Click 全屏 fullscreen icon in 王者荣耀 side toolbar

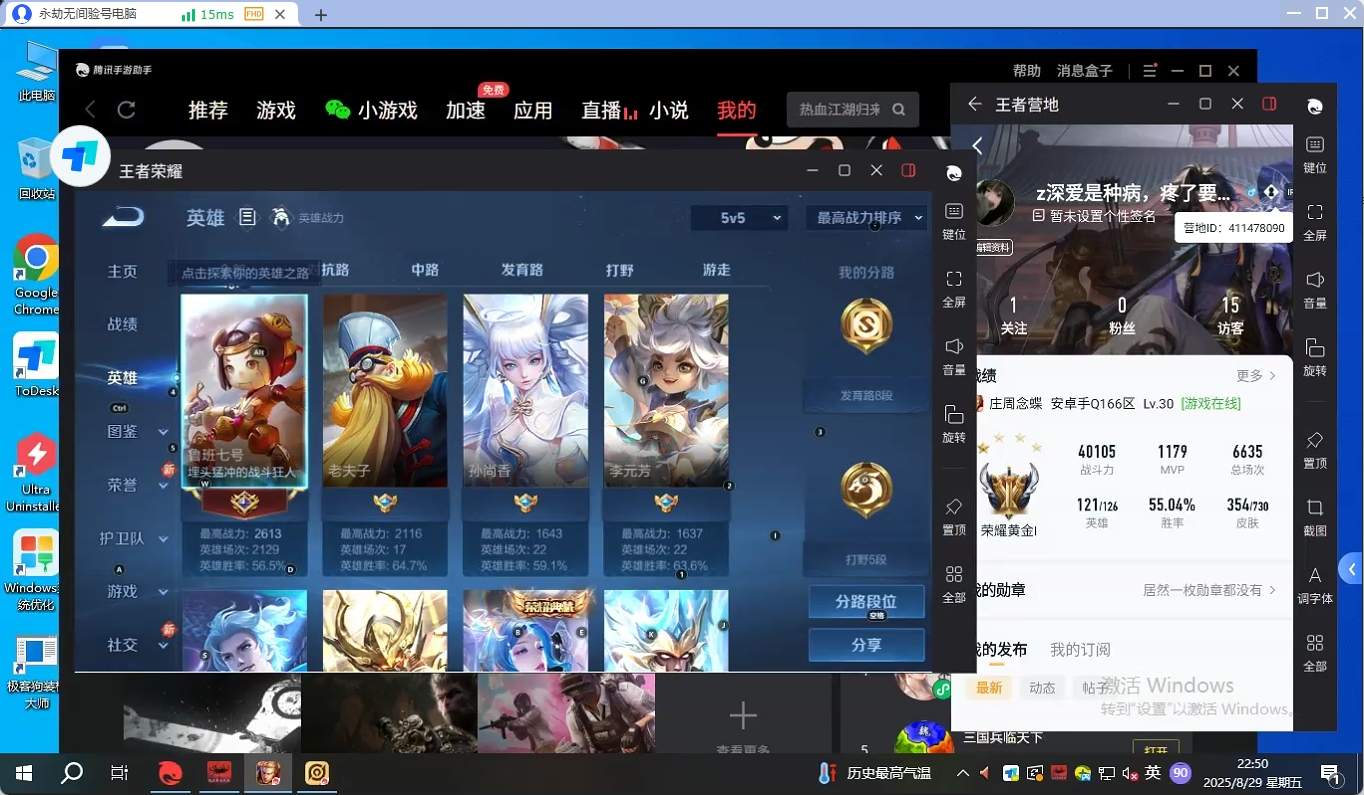coord(954,278)
